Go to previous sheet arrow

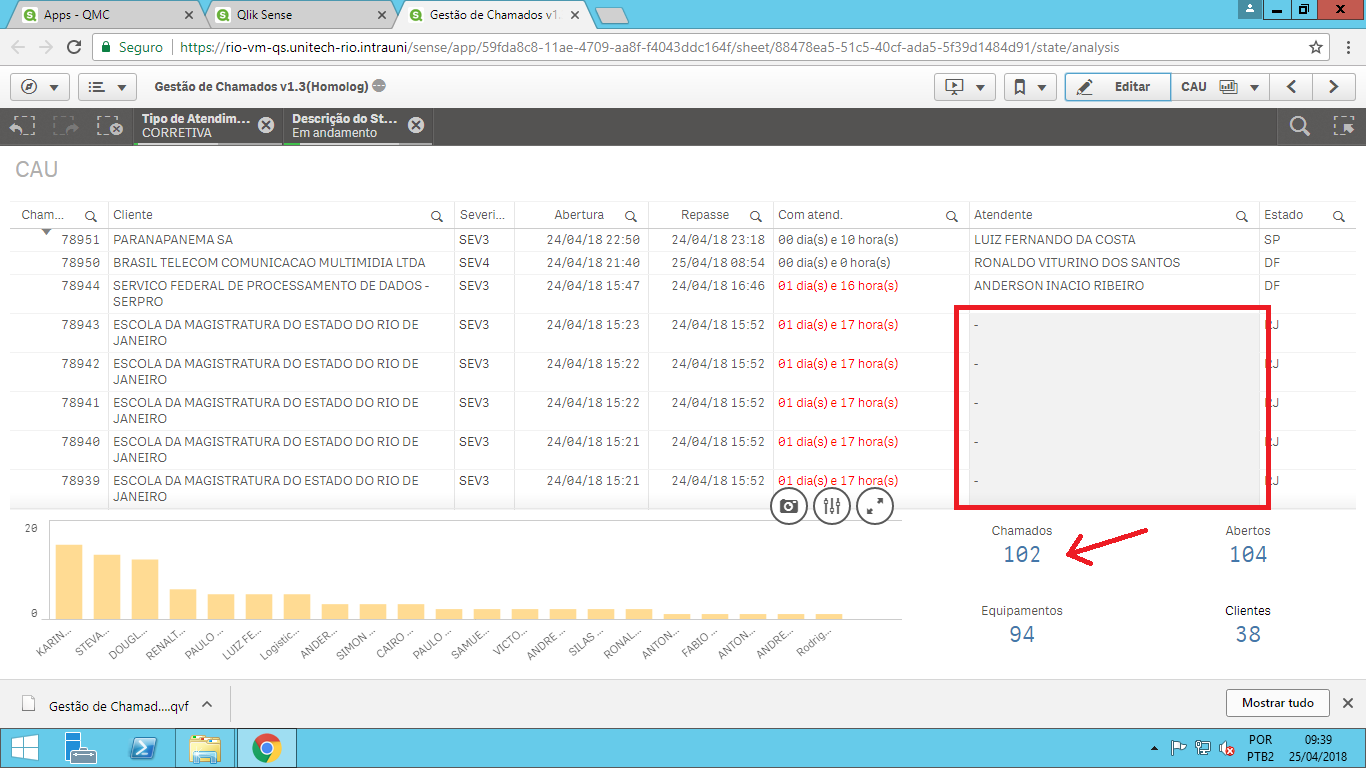(x=1292, y=87)
